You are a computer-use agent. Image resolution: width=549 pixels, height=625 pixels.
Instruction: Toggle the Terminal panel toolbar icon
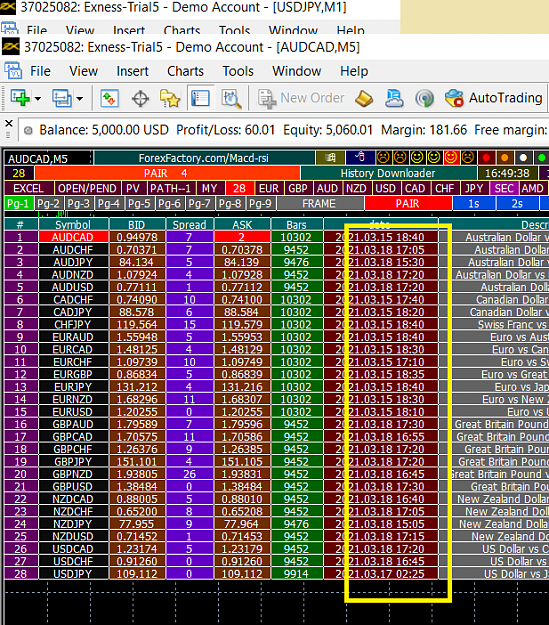point(201,98)
